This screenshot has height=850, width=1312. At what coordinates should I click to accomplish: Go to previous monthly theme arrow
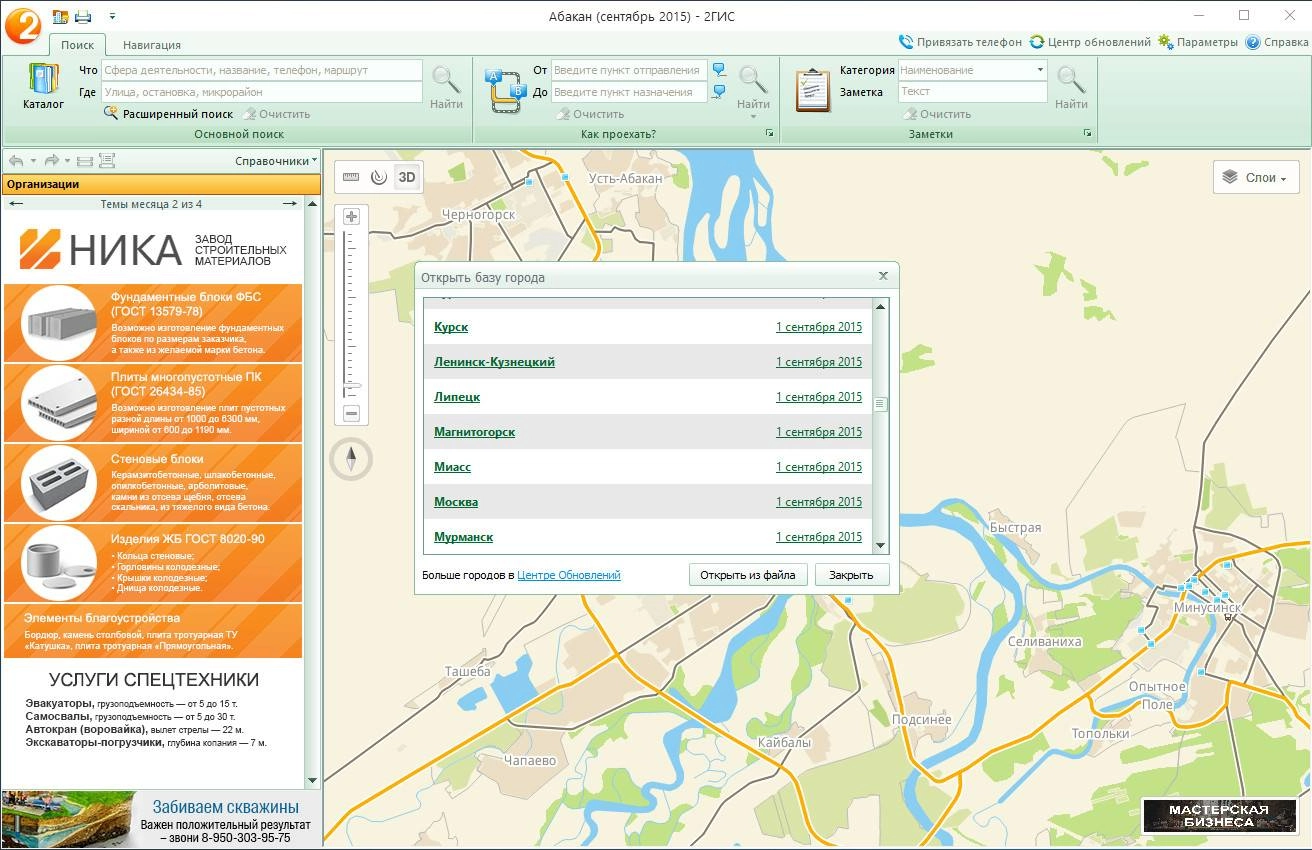tap(16, 204)
